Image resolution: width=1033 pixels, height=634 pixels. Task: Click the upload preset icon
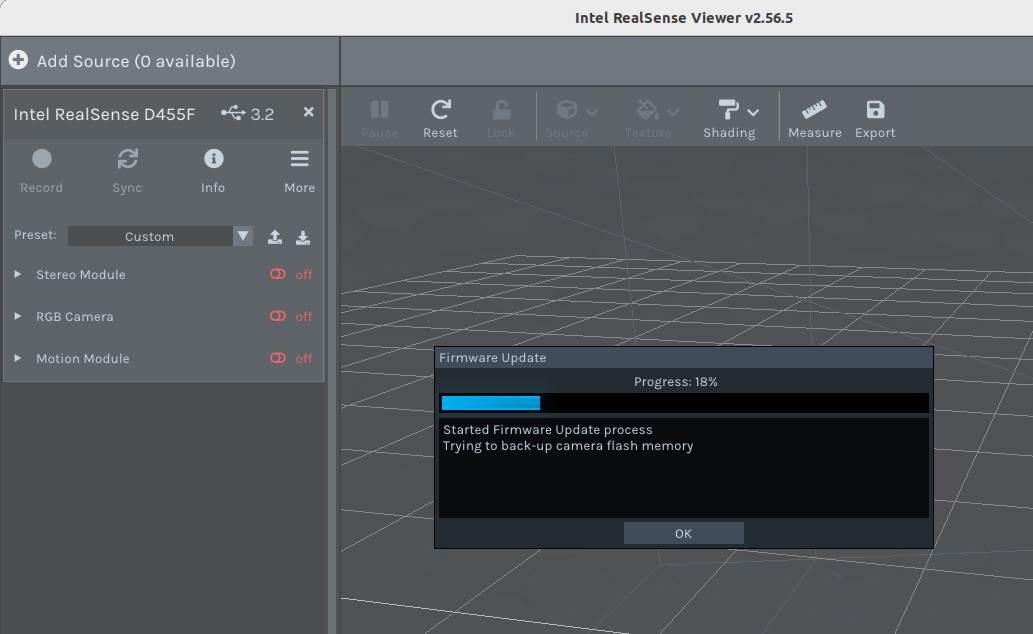pyautogui.click(x=275, y=237)
